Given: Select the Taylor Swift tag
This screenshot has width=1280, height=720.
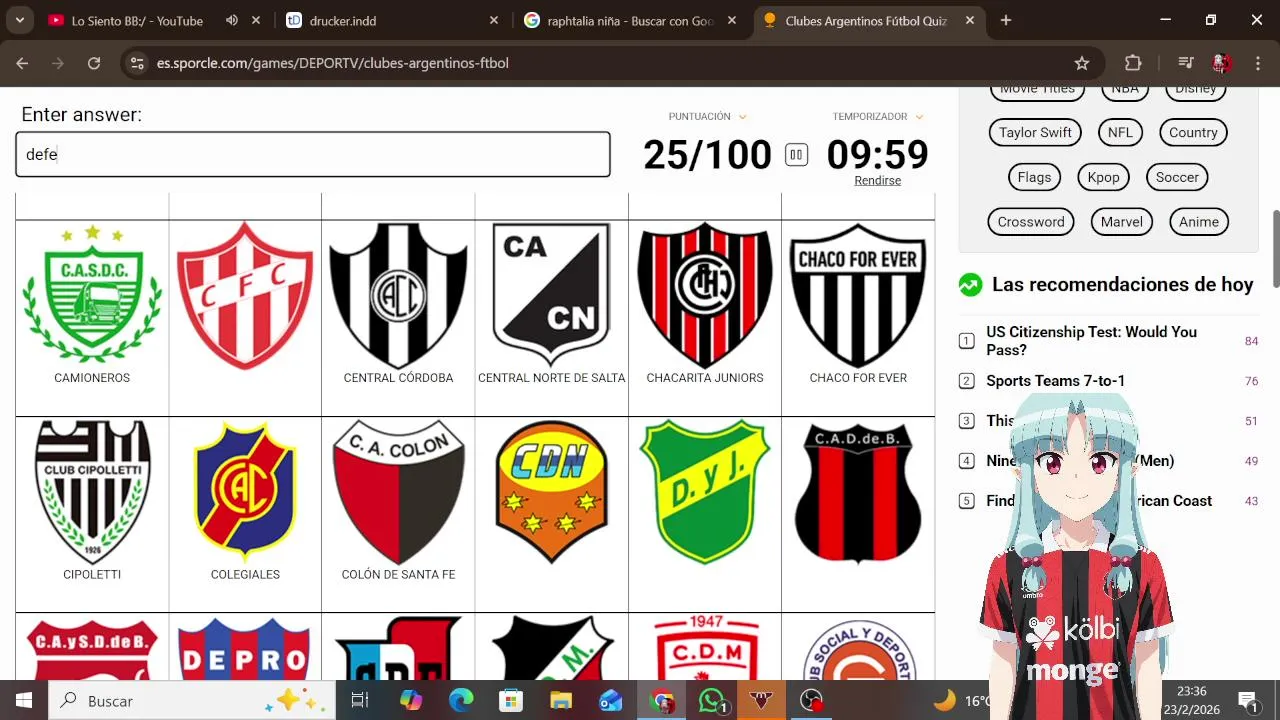Looking at the screenshot, I should 1035,133.
